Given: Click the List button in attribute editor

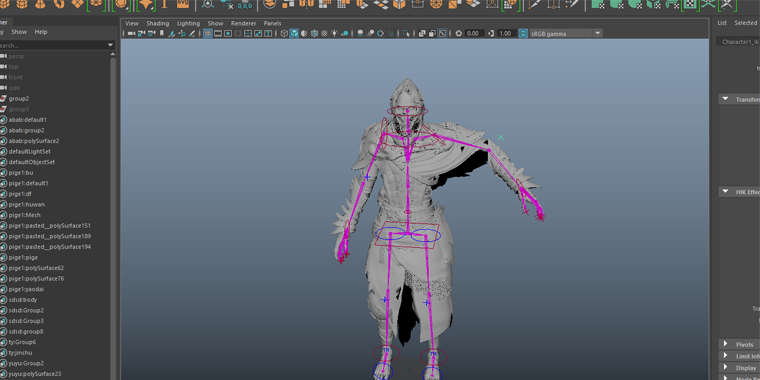Looking at the screenshot, I should point(722,23).
